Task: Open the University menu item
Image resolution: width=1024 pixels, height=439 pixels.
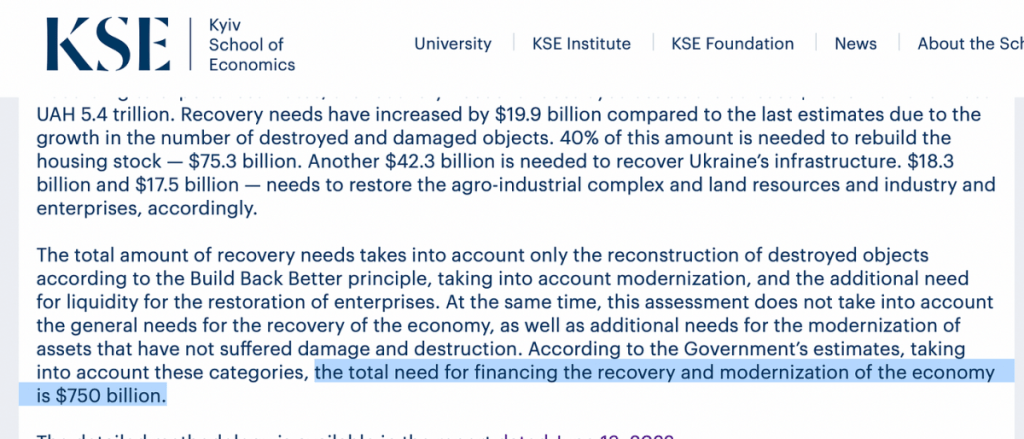Action: coord(453,44)
